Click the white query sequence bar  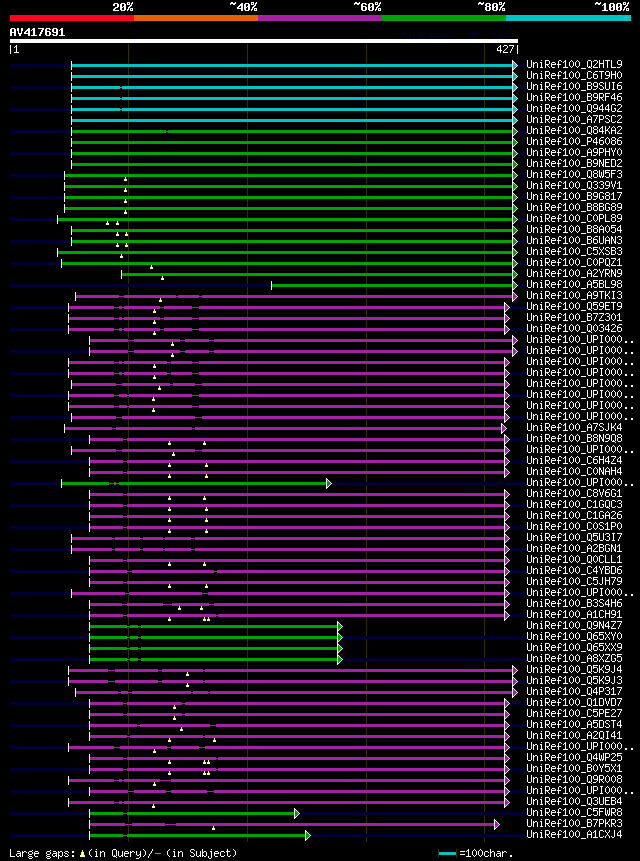[263, 41]
